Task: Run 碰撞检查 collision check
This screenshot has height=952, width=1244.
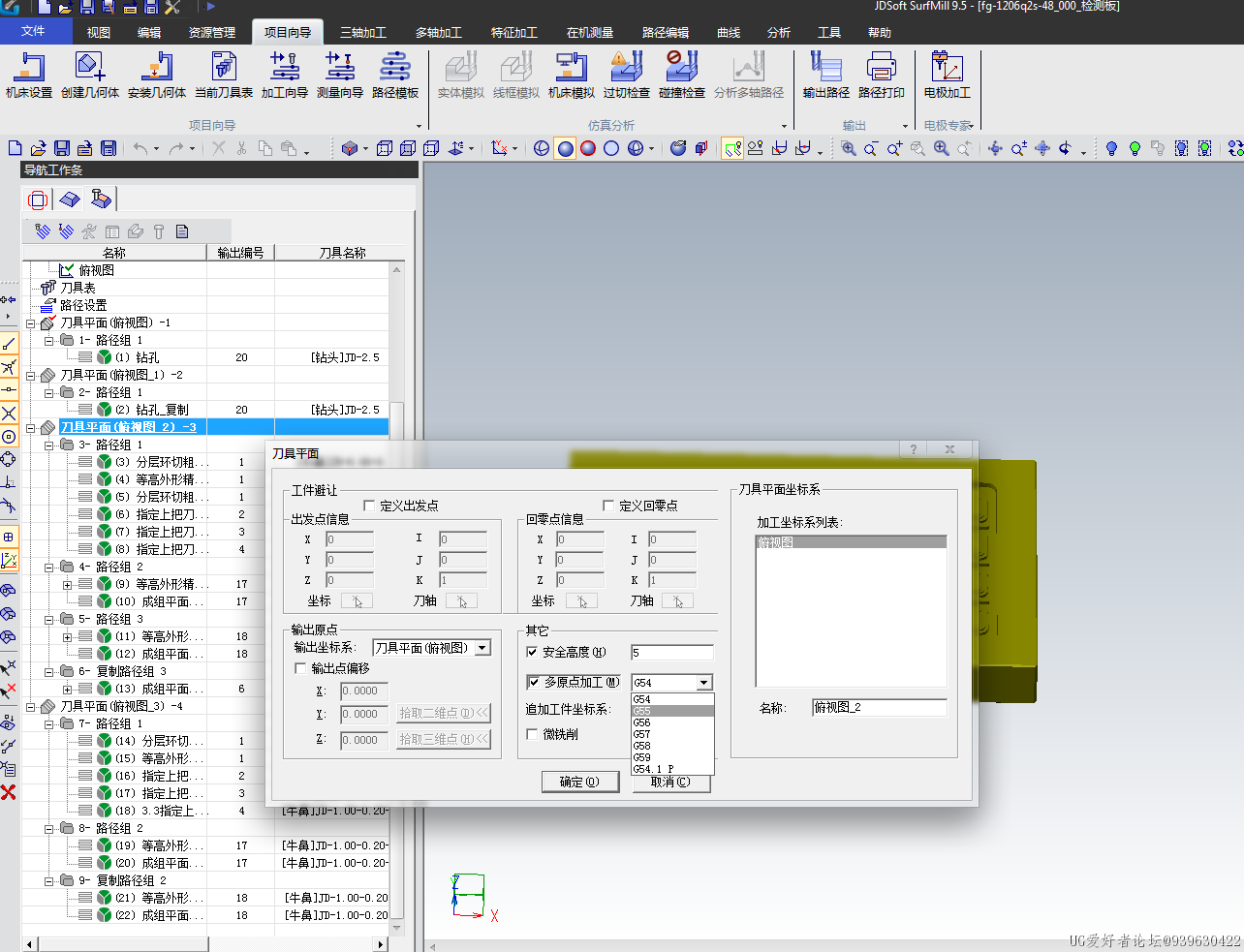Action: click(x=681, y=76)
